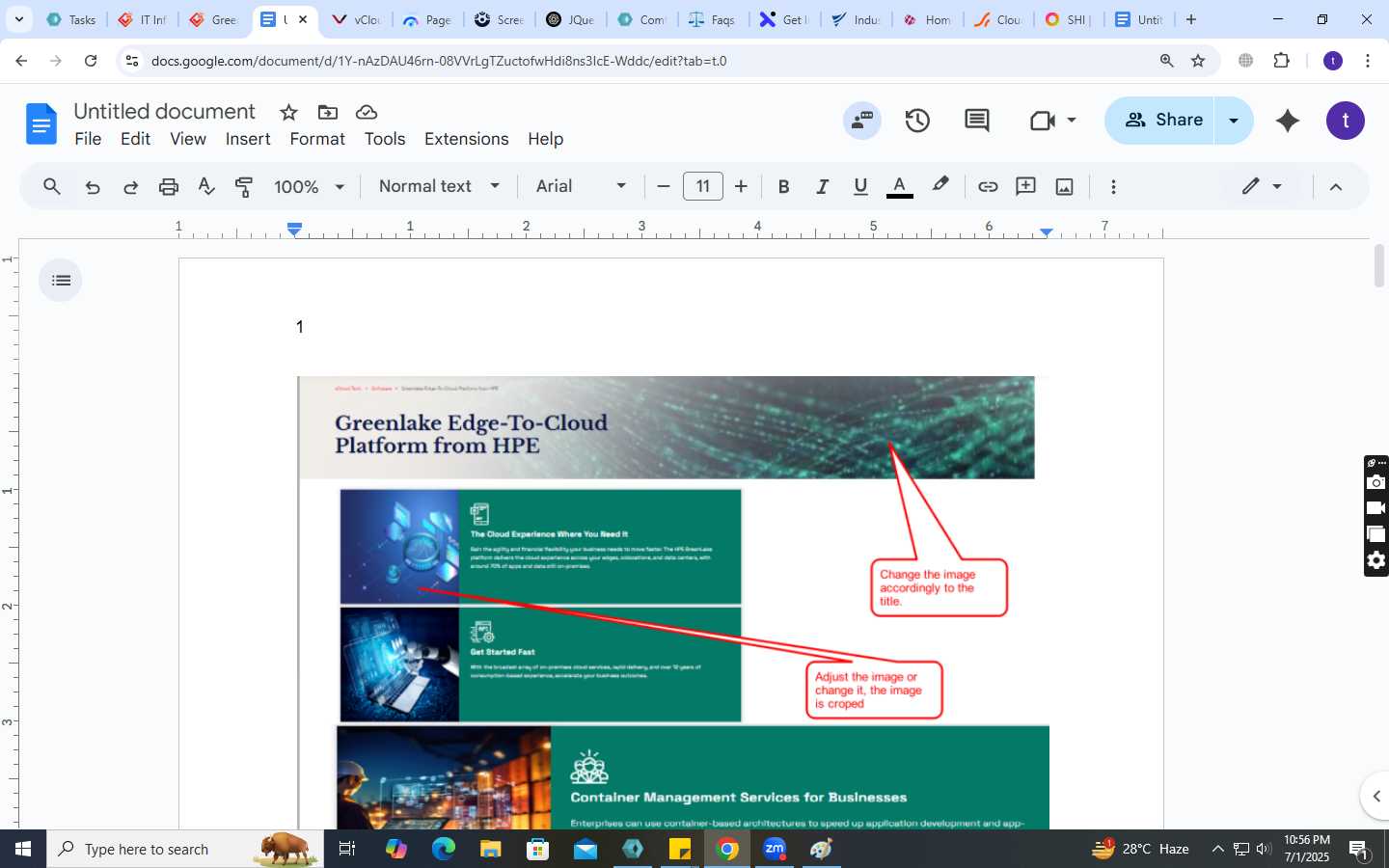Open the tab search dropdown
This screenshot has width=1389, height=868.
point(18,19)
